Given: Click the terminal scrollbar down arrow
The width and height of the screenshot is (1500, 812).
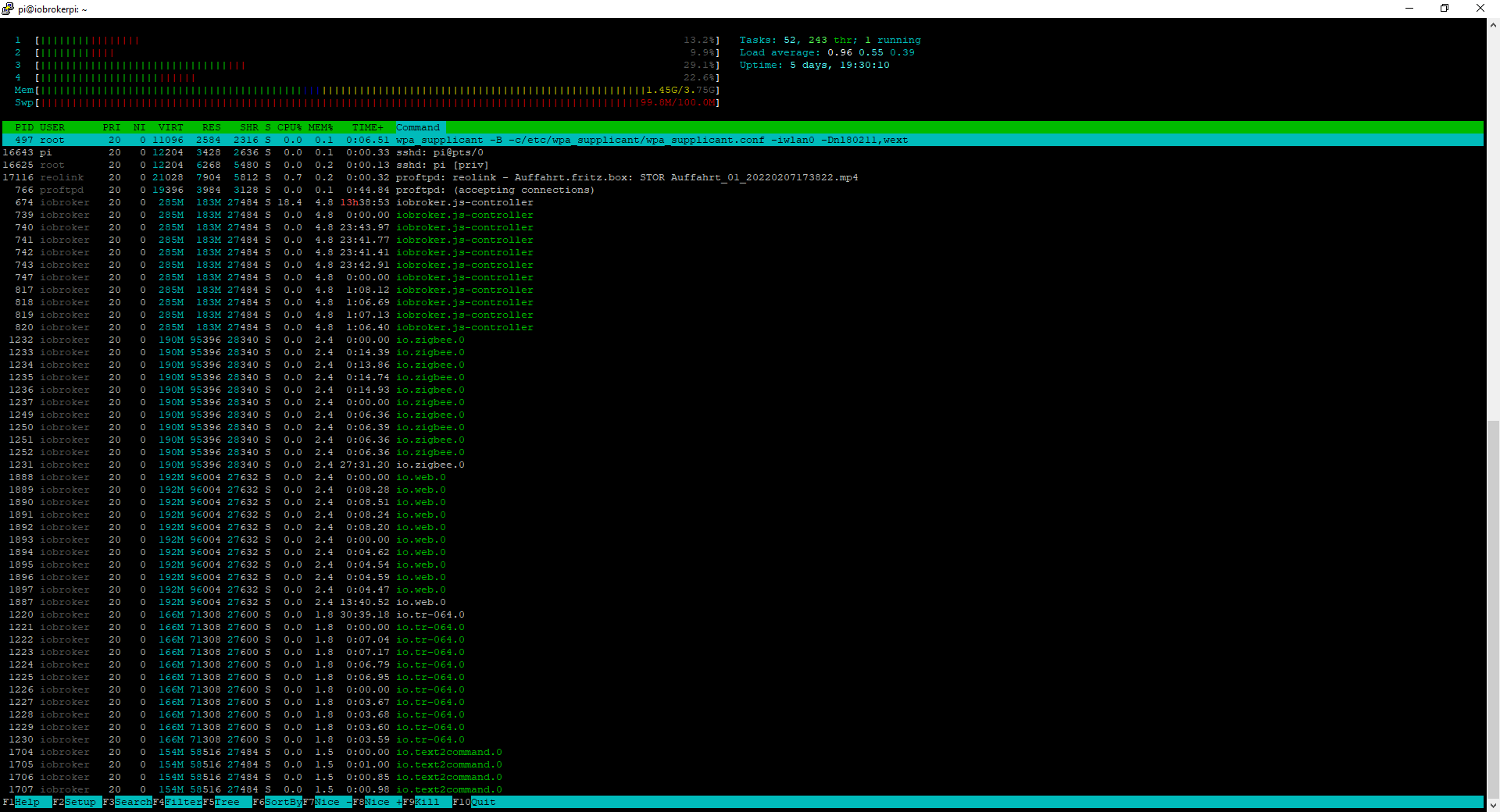Looking at the screenshot, I should (x=1493, y=805).
